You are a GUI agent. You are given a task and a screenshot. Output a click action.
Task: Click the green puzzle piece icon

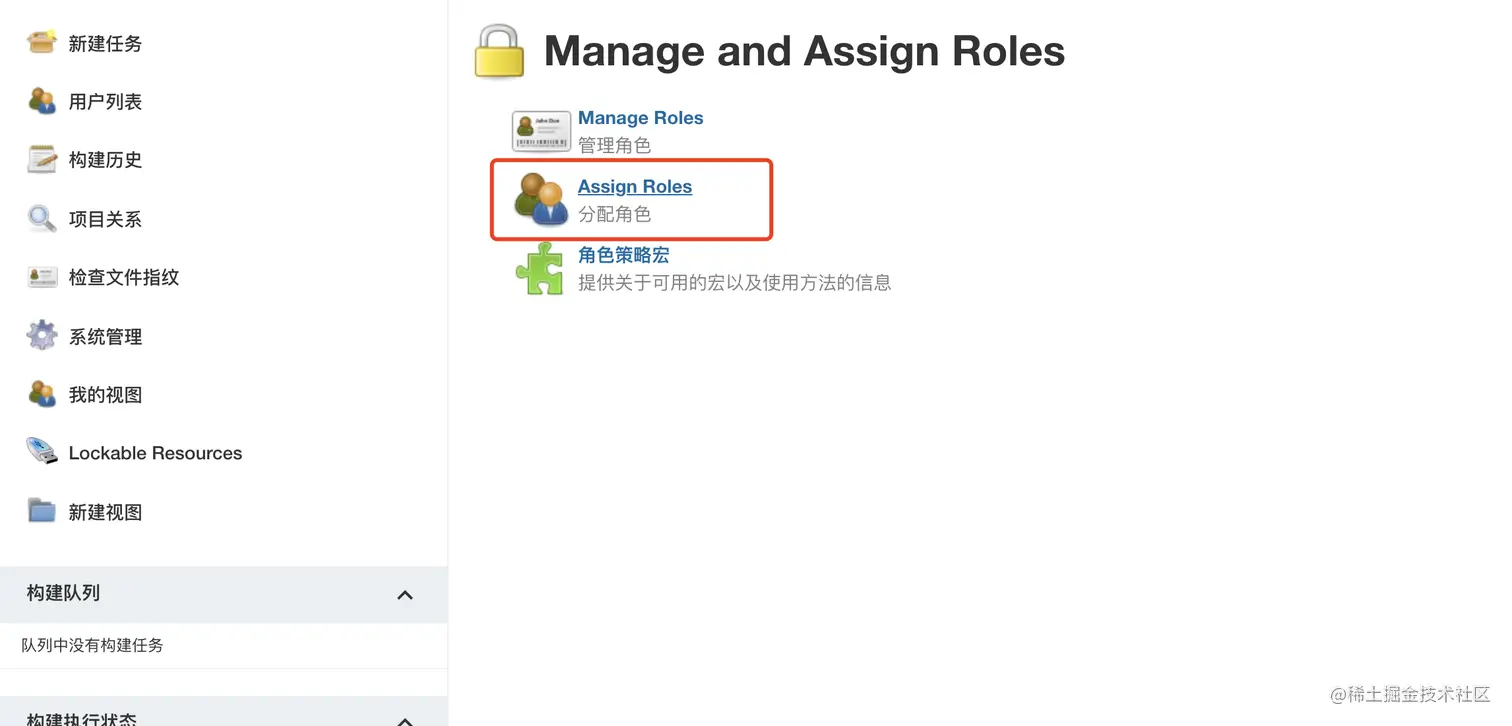pyautogui.click(x=540, y=269)
